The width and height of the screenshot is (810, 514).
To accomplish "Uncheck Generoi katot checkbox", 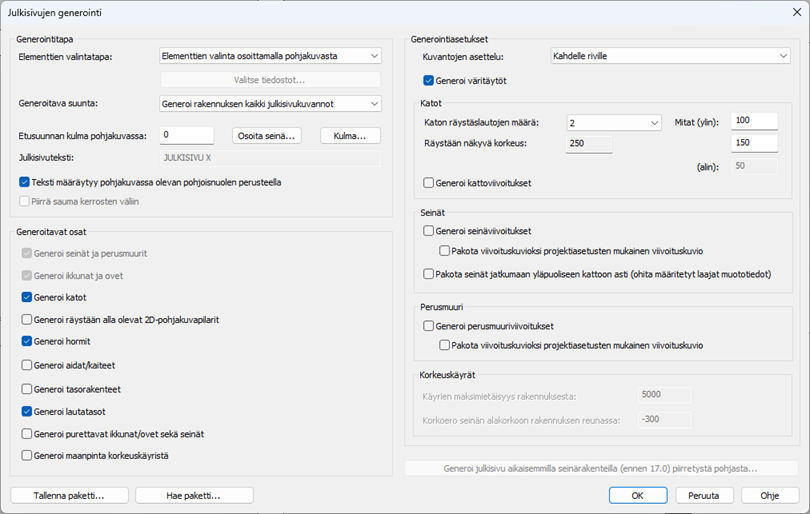I will coord(27,297).
